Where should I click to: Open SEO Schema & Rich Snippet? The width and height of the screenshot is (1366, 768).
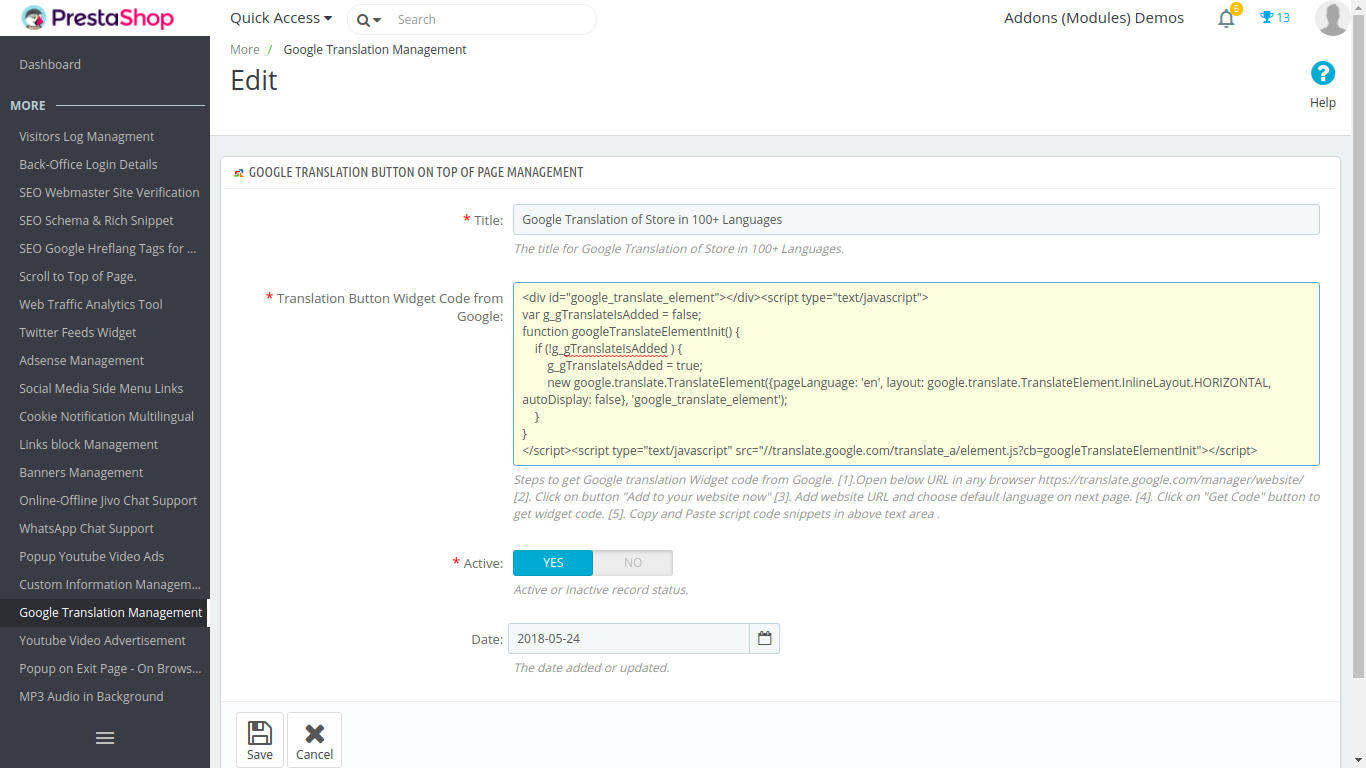pos(96,220)
